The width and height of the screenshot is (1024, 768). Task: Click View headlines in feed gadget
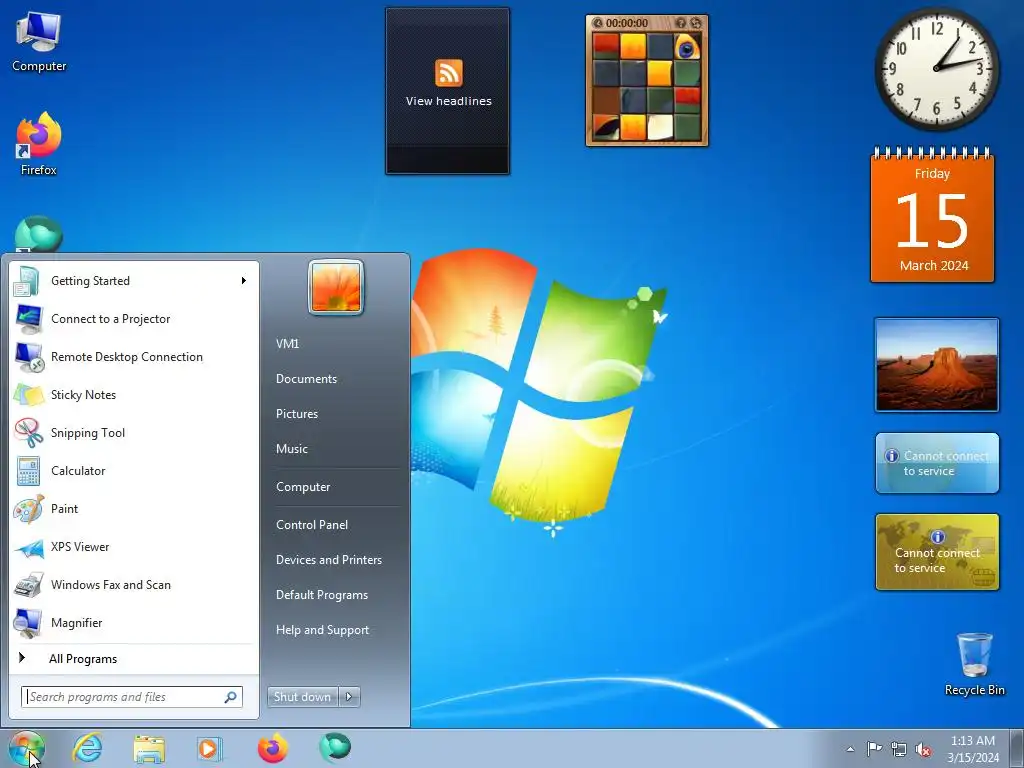pos(449,101)
